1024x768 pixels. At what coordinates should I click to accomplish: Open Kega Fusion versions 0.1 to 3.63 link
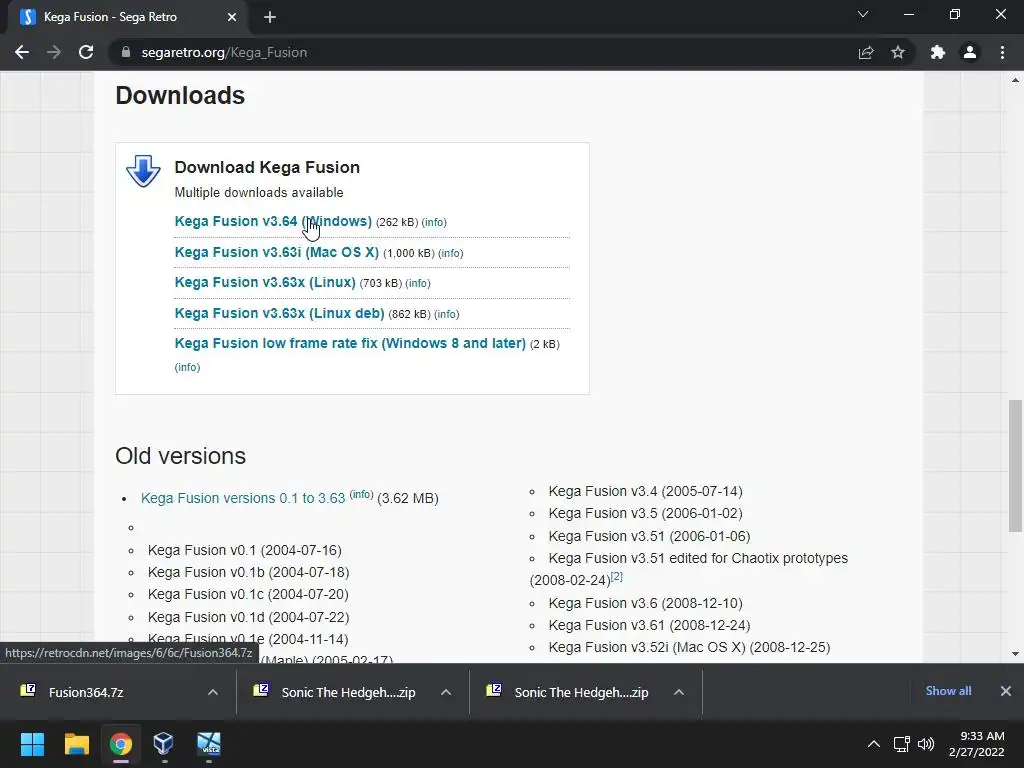(x=243, y=498)
